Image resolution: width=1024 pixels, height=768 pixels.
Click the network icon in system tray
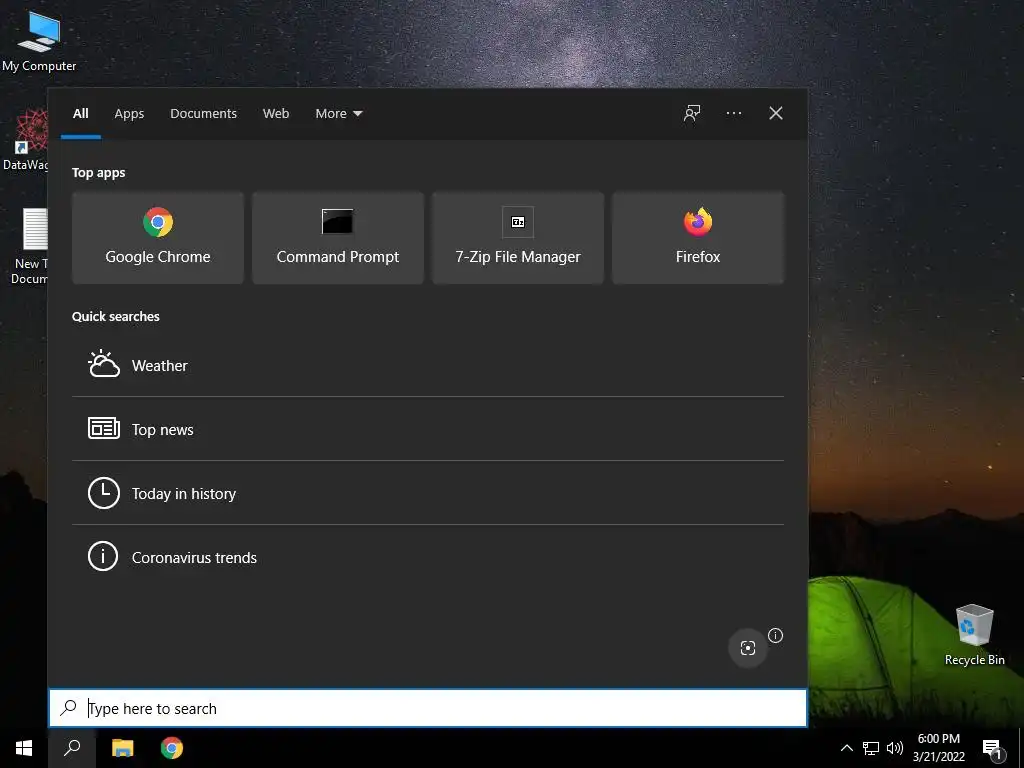click(x=871, y=748)
